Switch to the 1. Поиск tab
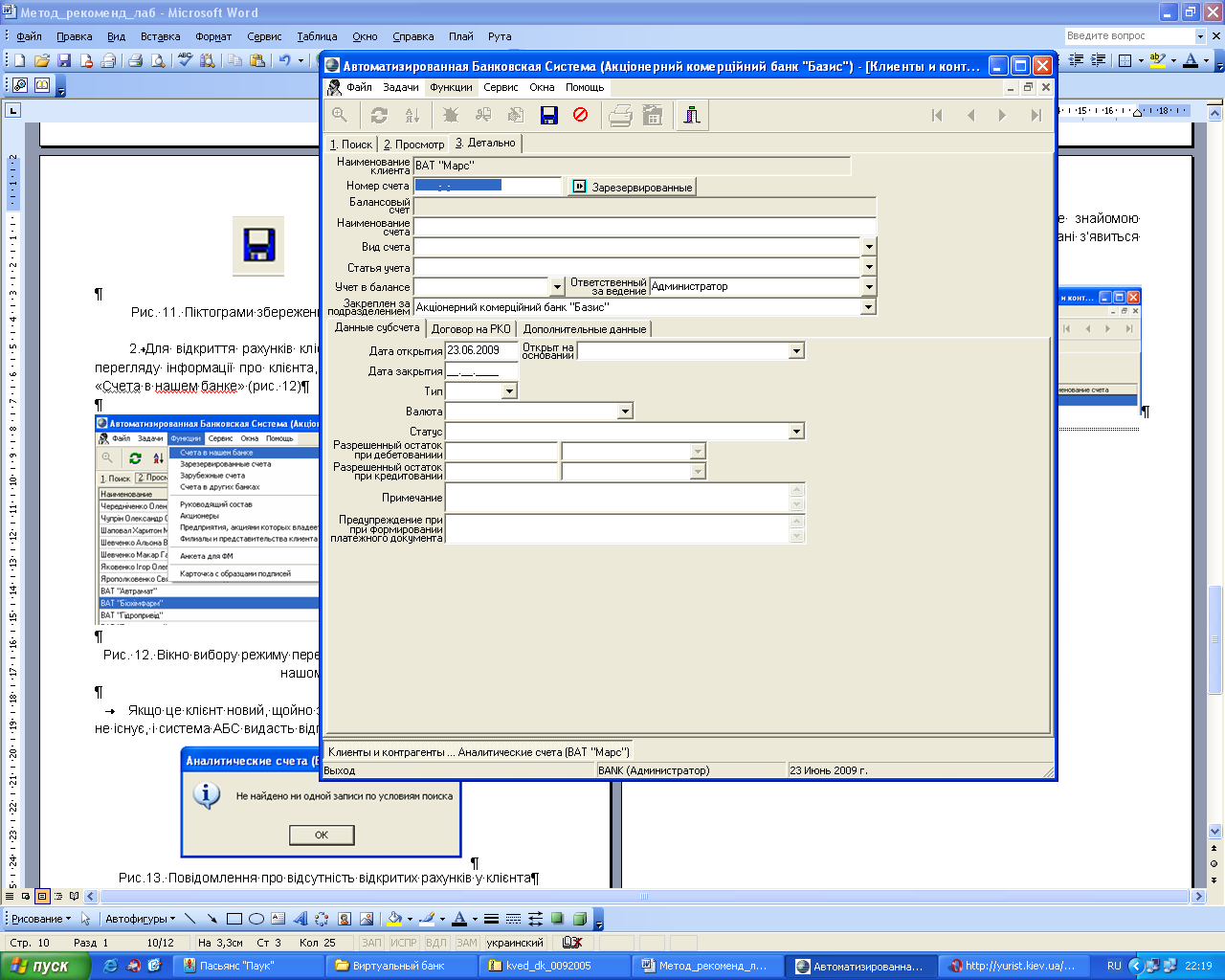This screenshot has height=980, width=1225. (x=351, y=145)
